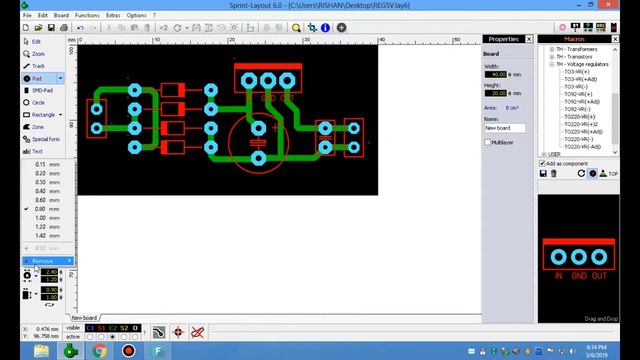Rotate selection with the rotate icon
The height and width of the screenshot is (360, 640).
pyautogui.click(x=177, y=28)
